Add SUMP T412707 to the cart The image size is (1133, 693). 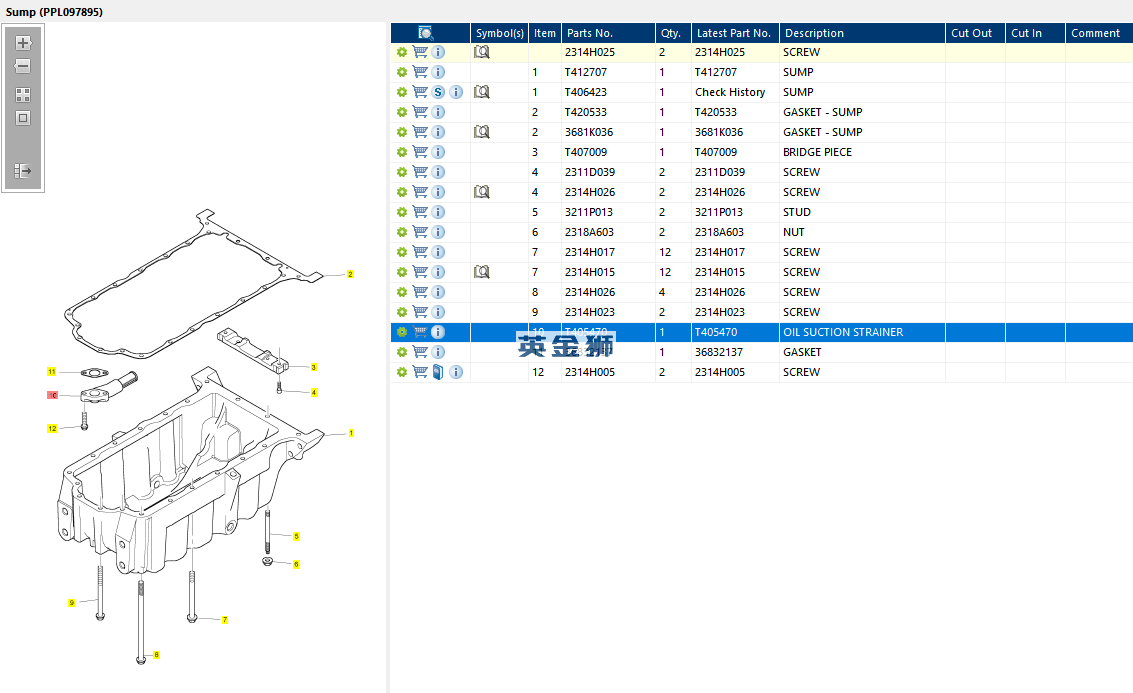pyautogui.click(x=420, y=72)
